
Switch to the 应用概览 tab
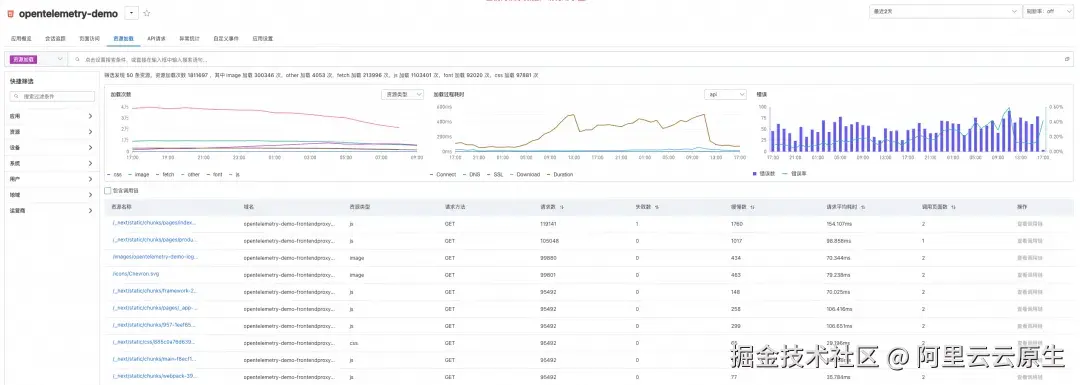(21, 39)
